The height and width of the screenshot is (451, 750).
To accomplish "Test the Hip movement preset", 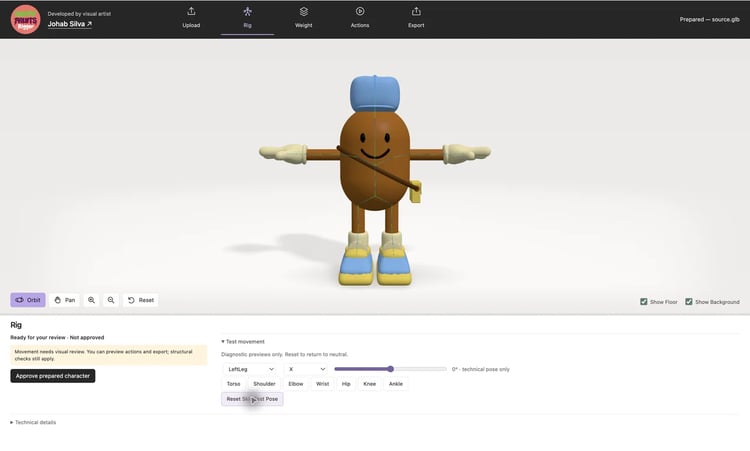I will 346,384.
